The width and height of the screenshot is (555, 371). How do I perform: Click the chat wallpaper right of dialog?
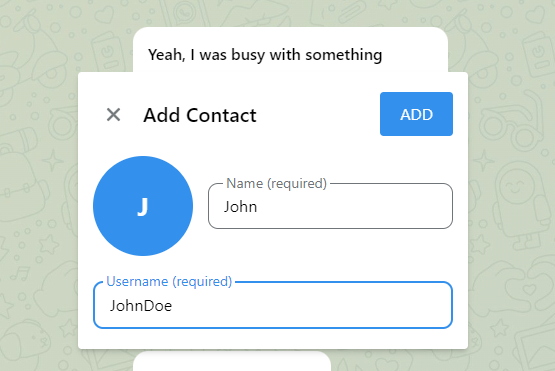point(511,212)
